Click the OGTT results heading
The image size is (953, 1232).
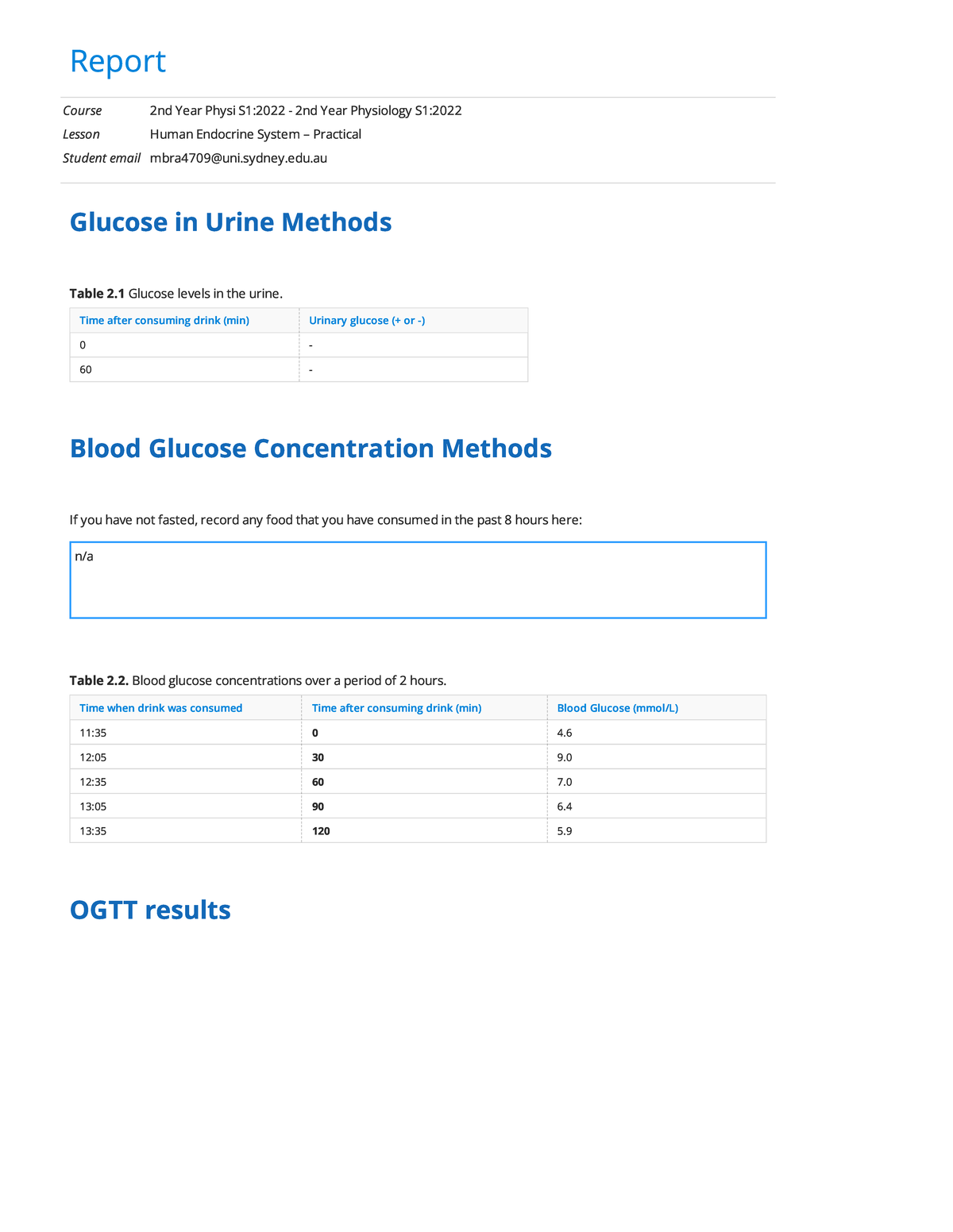150,910
